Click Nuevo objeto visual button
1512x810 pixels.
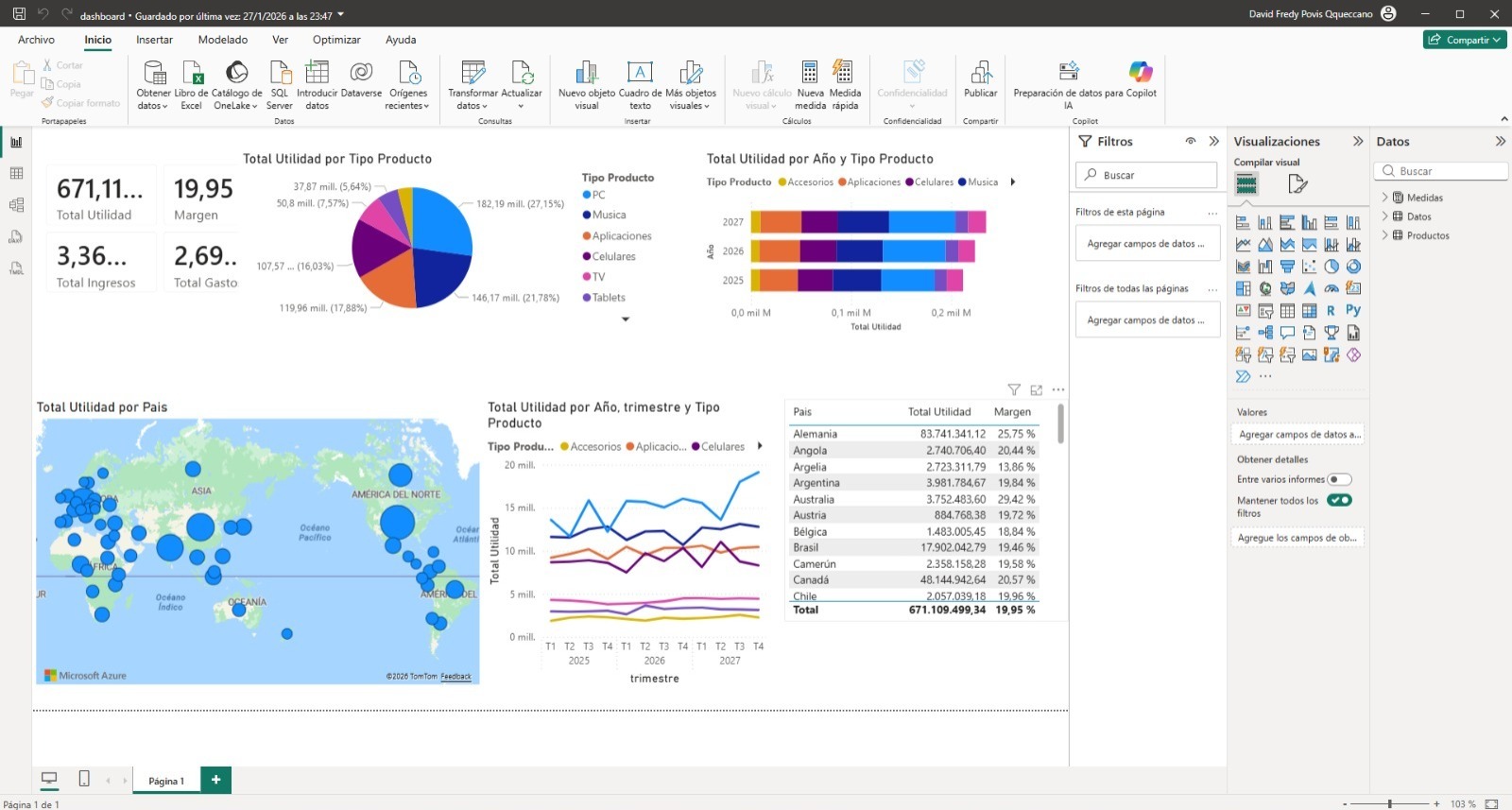click(586, 85)
